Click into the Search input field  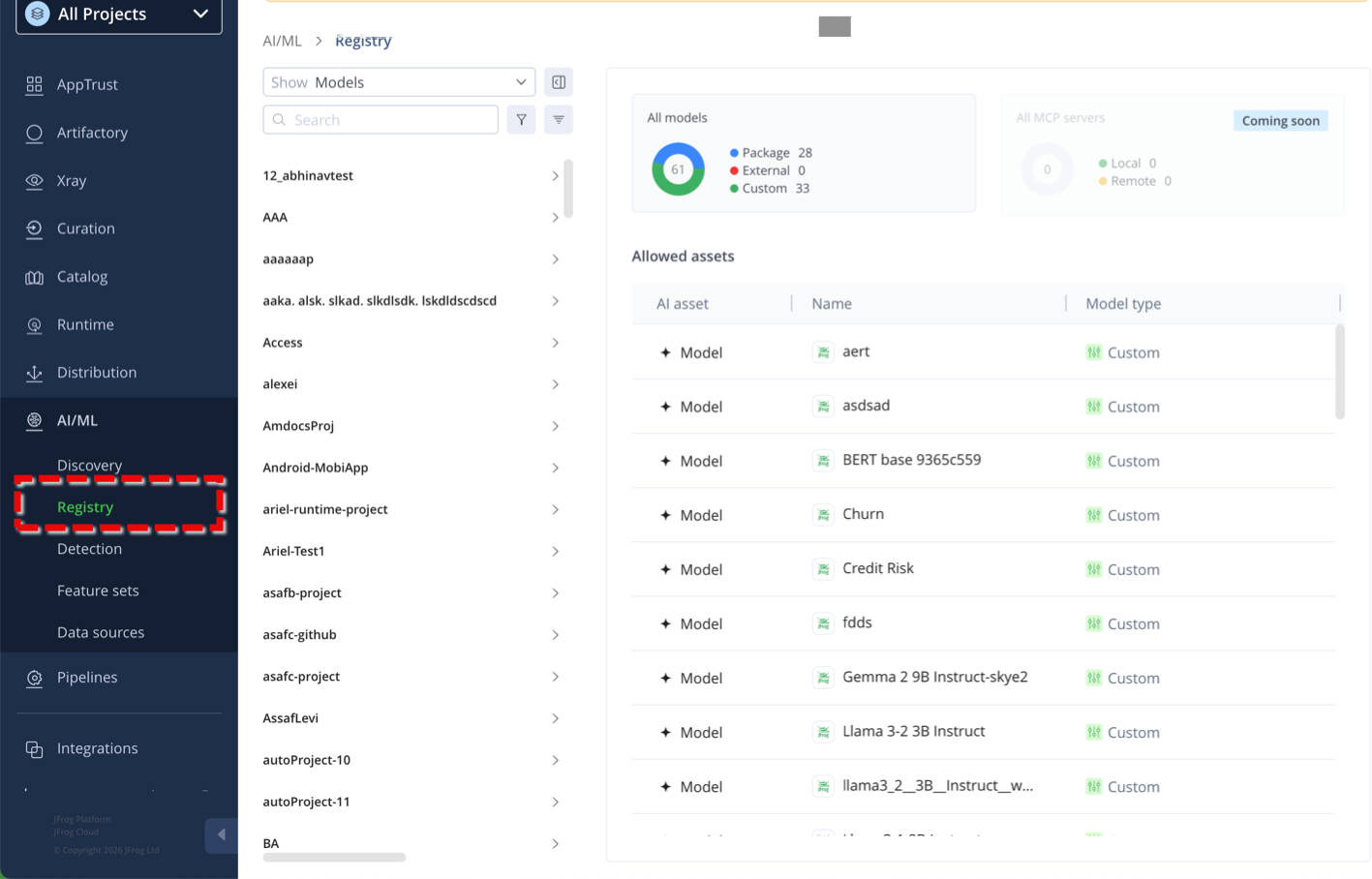[x=381, y=120]
